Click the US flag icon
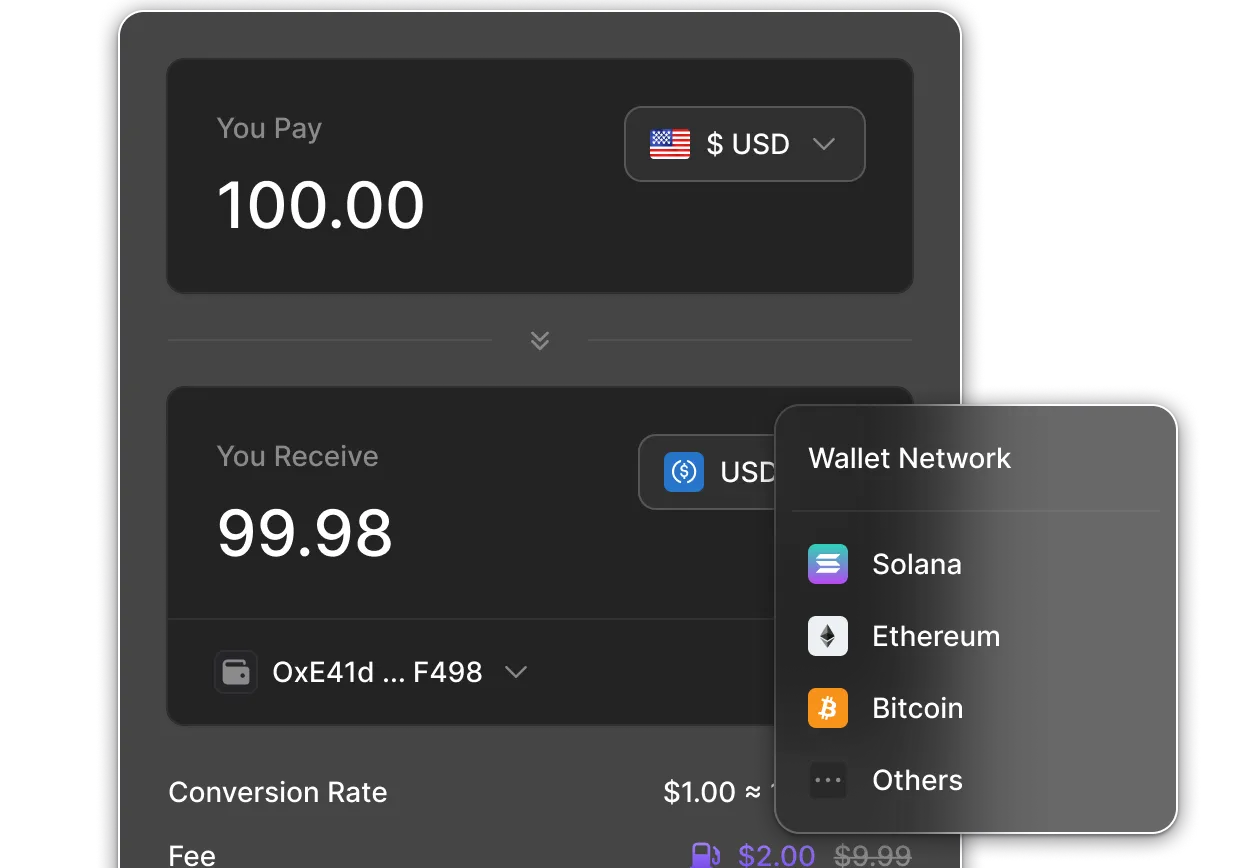Screen dimensions: 1234x868 click(x=669, y=144)
